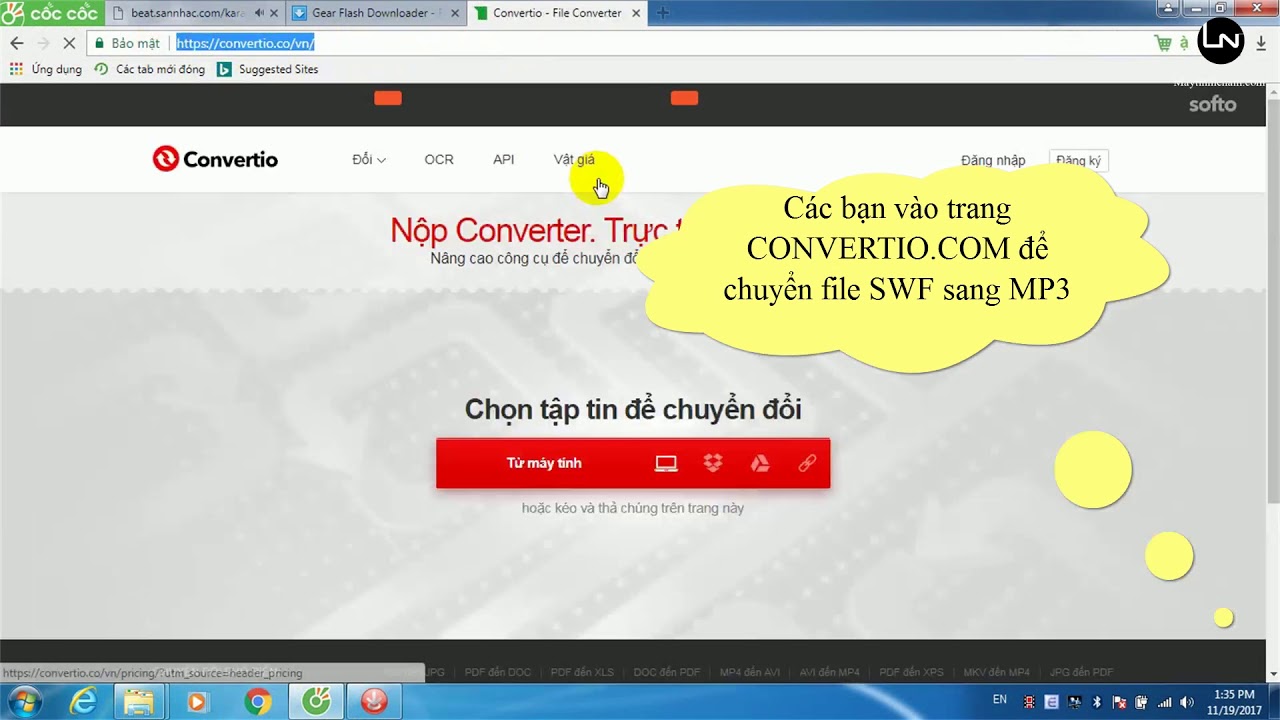Image resolution: width=1280 pixels, height=720 pixels.
Task: Click the Convertio logo
Action: point(215,159)
